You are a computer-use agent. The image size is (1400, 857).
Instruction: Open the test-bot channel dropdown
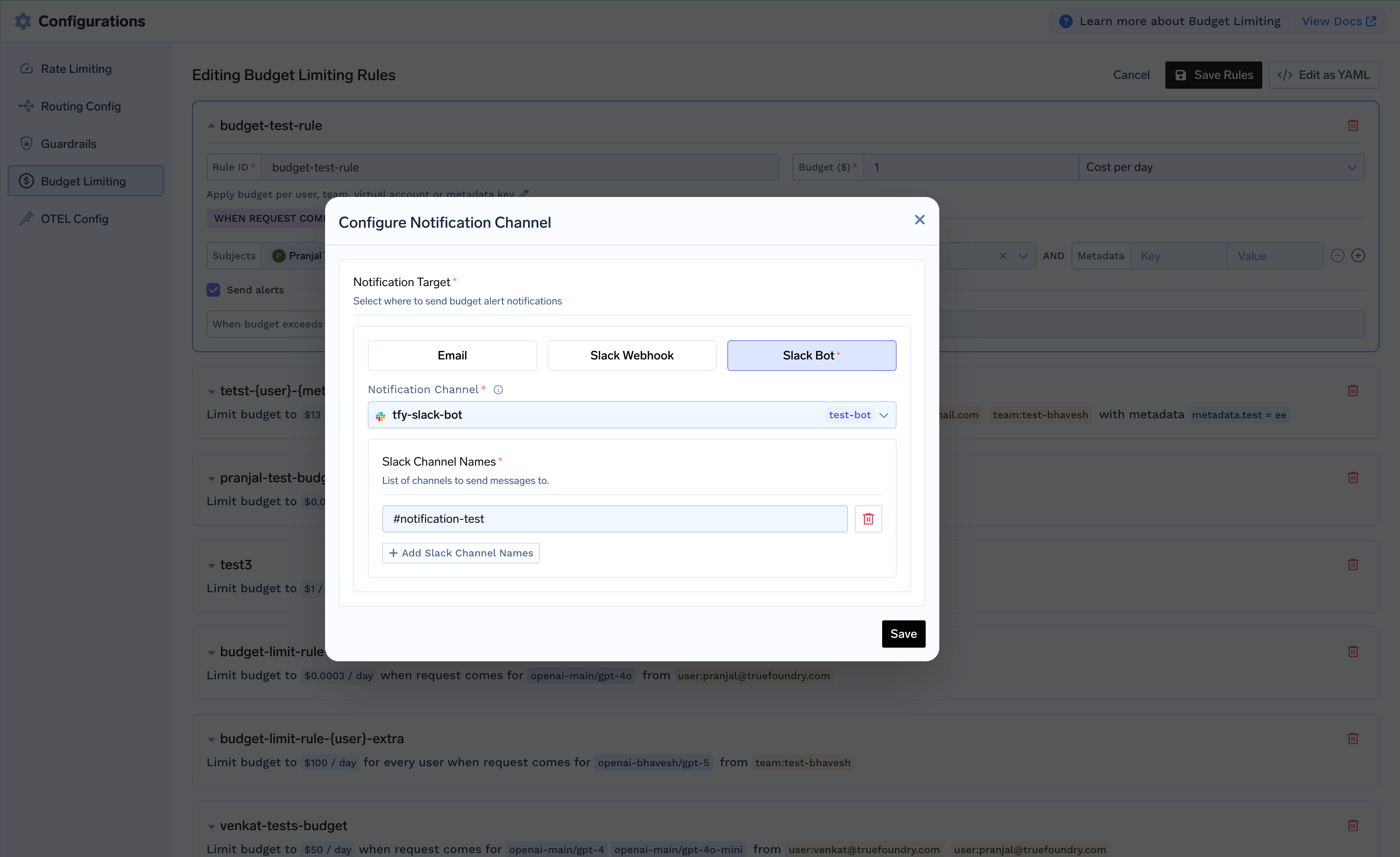point(859,414)
